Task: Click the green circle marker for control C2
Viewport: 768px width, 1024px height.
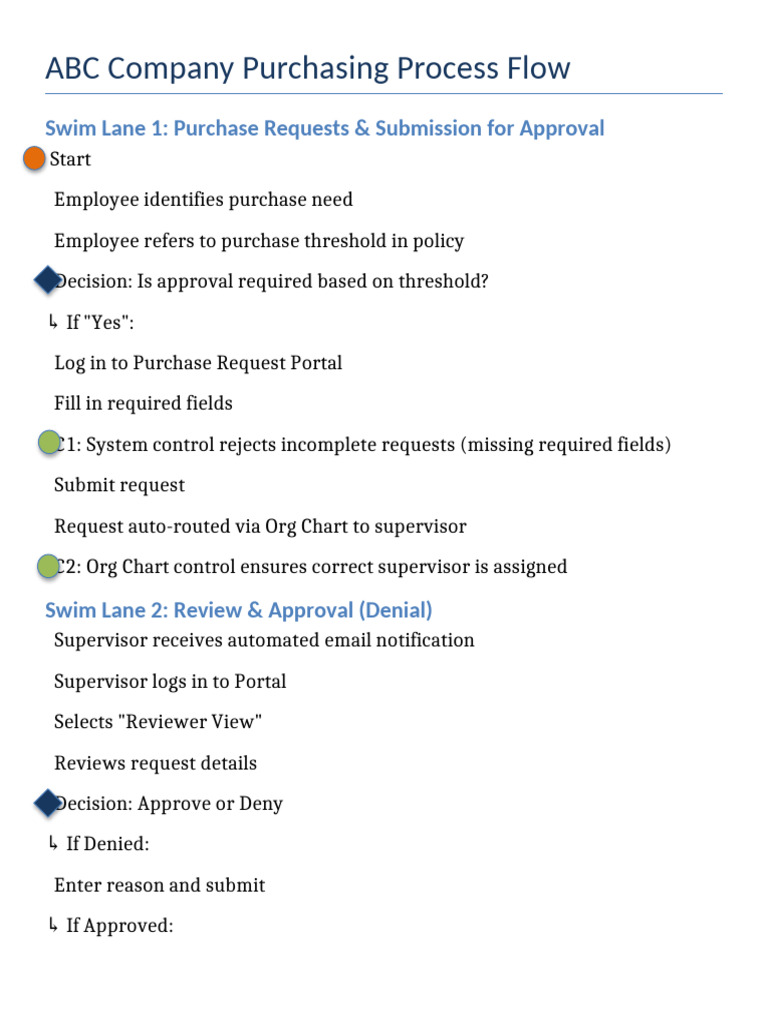Action: click(x=48, y=567)
